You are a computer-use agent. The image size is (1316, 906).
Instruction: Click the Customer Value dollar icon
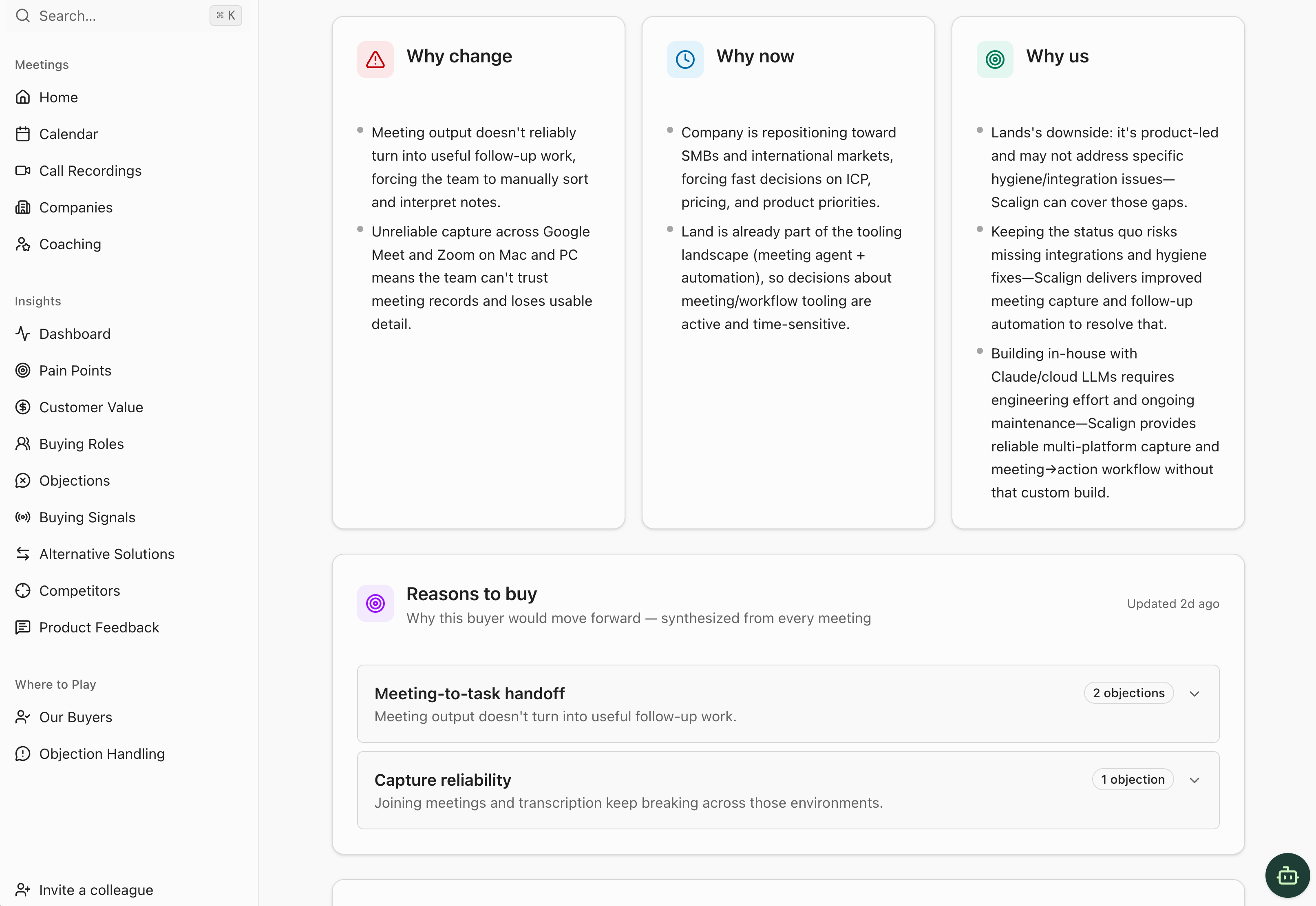click(23, 407)
